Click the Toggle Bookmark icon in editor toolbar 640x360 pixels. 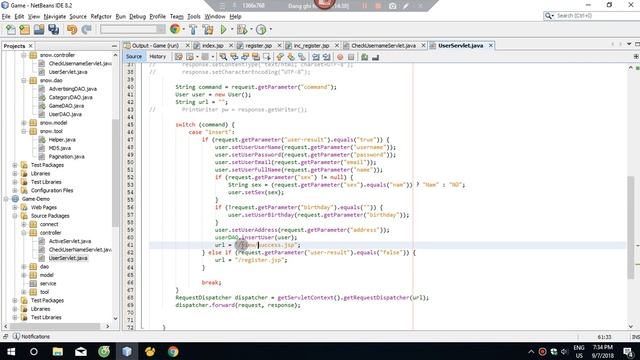click(302, 57)
